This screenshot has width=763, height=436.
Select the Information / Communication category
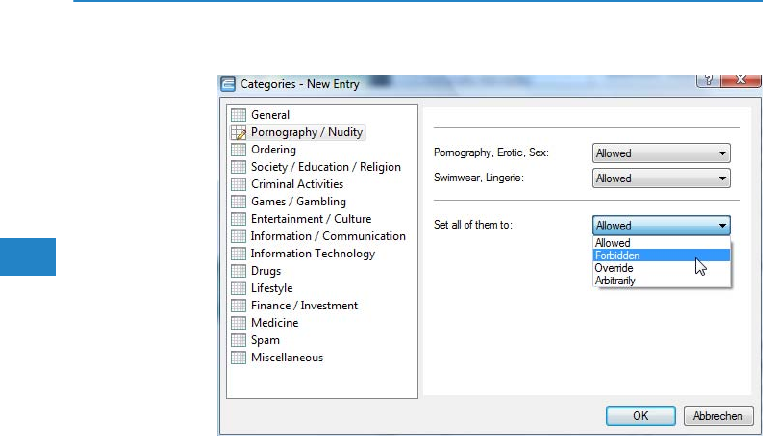coord(328,236)
